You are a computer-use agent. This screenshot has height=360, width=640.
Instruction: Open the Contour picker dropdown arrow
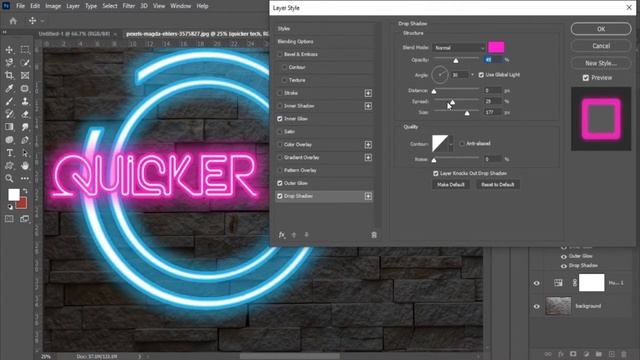click(x=451, y=144)
